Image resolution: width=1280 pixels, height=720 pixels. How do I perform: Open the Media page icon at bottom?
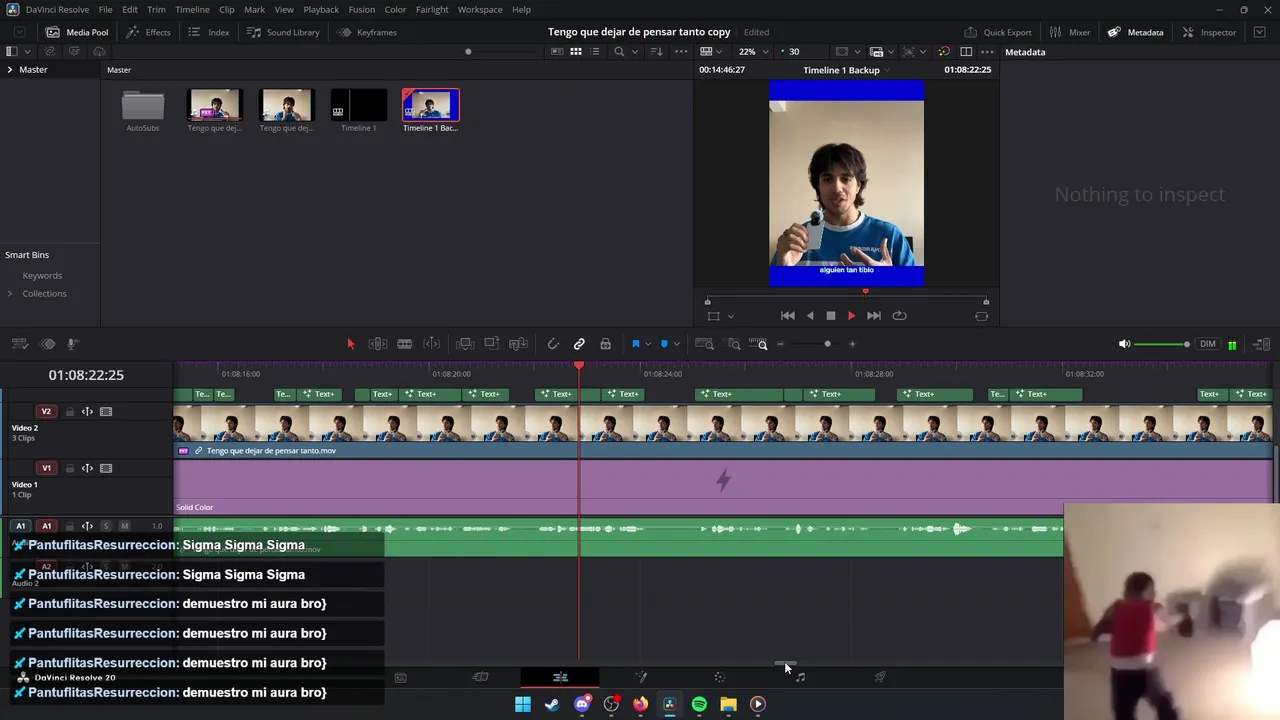tap(400, 677)
